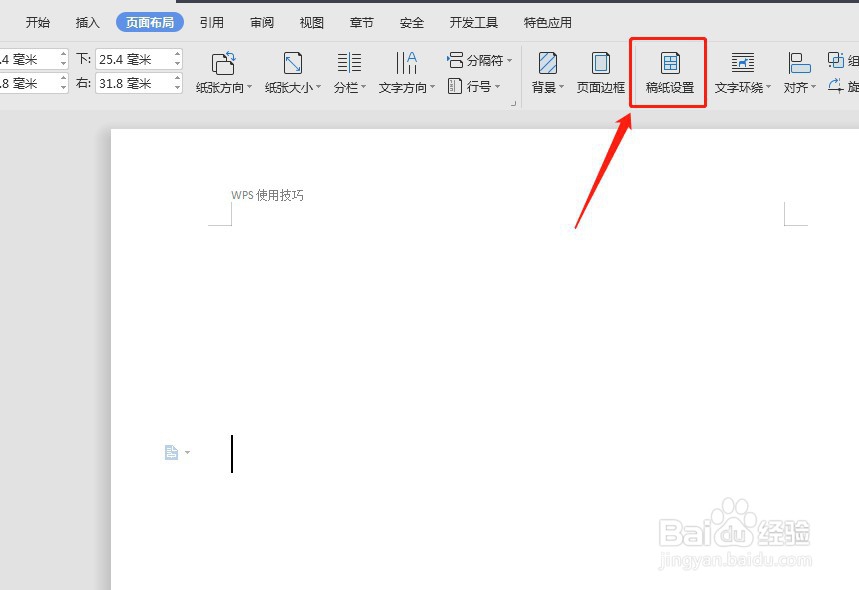The height and width of the screenshot is (590, 859).
Task: Switch to the 视图 tab
Action: (x=312, y=22)
